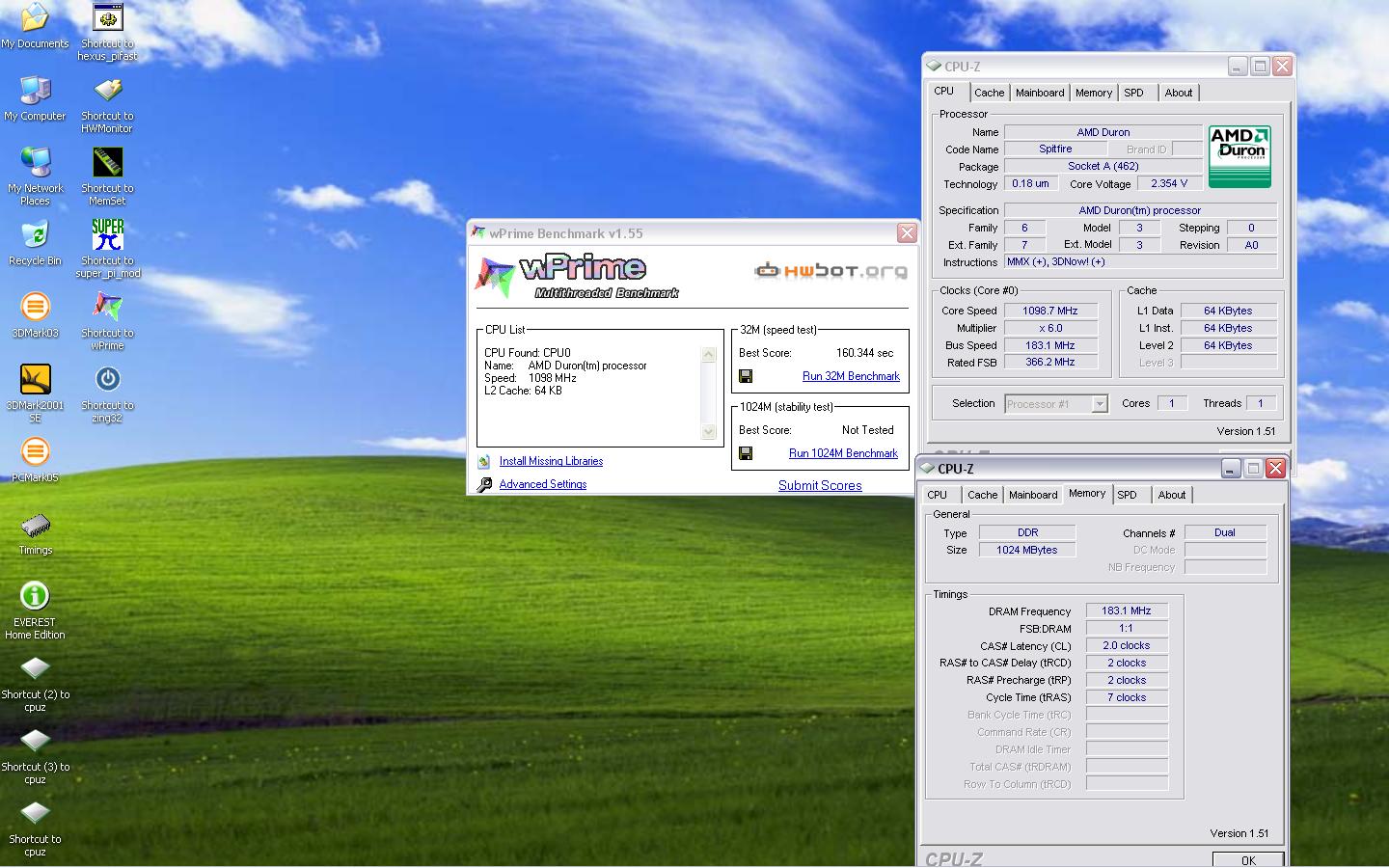Screen dimensions: 1389x868
Task: Click the Core Speed 1098.7 MHz field
Action: click(1050, 311)
